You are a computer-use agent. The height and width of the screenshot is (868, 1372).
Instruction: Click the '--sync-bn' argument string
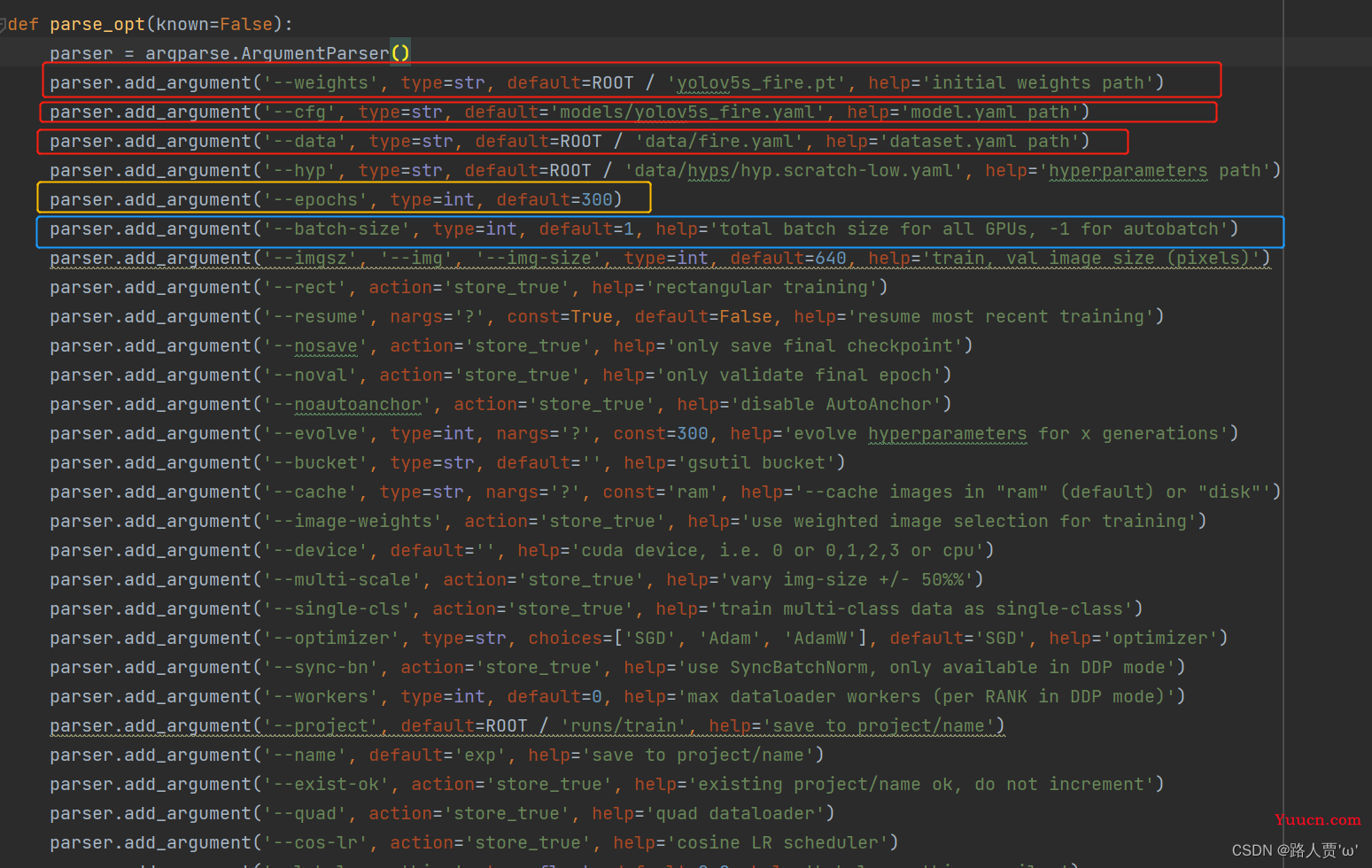click(321, 668)
